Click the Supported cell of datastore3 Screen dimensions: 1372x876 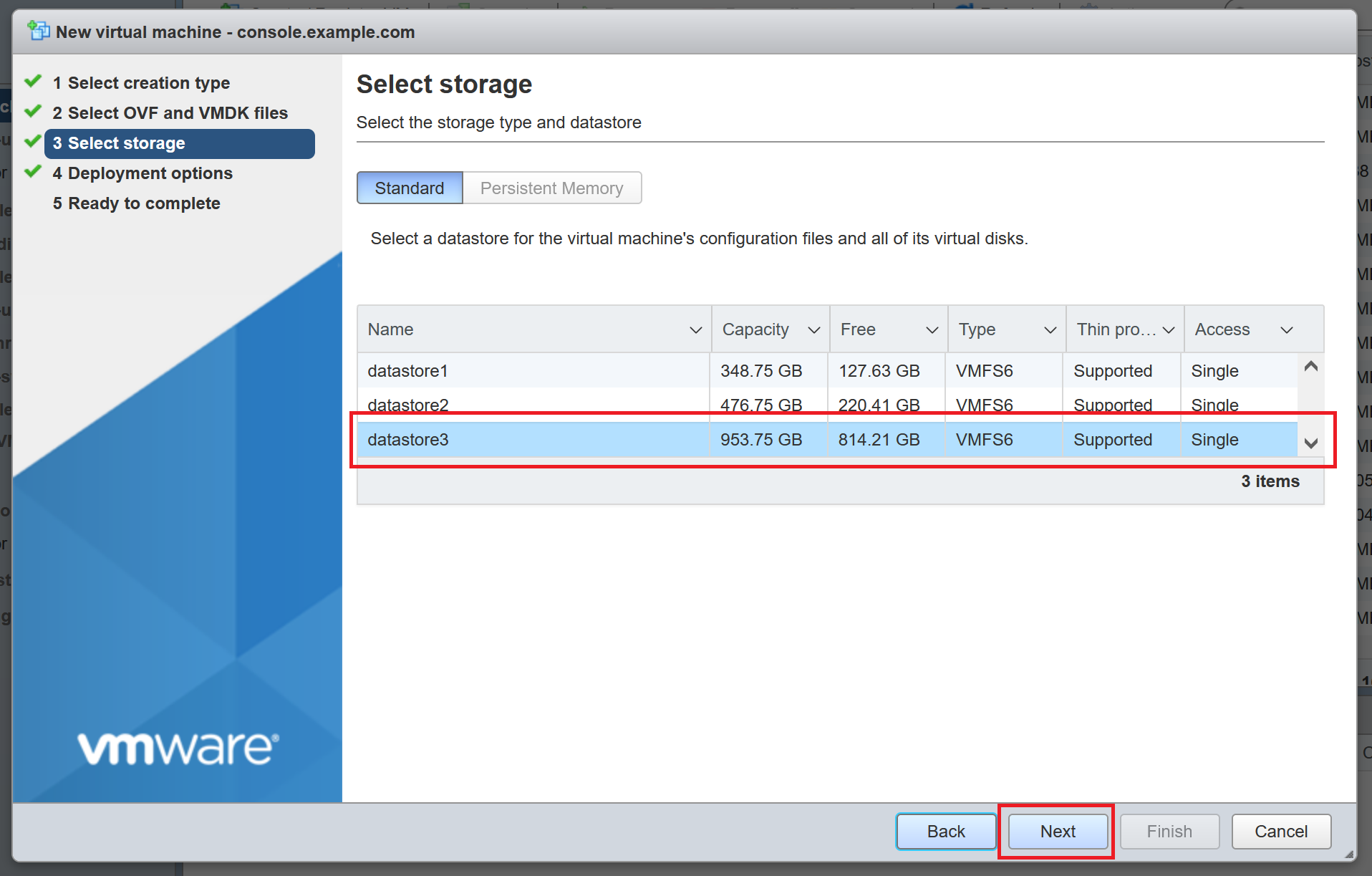(1122, 439)
